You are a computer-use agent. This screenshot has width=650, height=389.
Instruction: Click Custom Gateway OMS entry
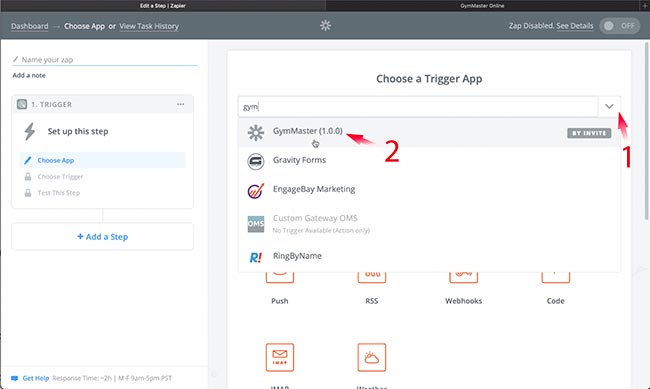tap(429, 224)
